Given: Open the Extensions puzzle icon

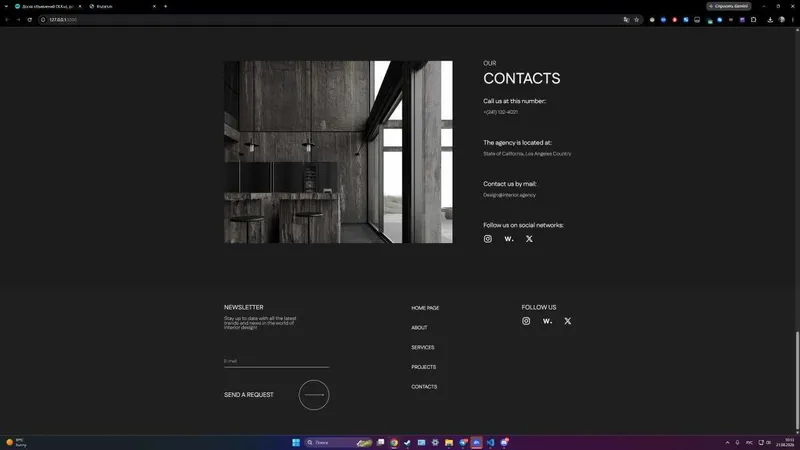Looking at the screenshot, I should [x=754, y=19].
